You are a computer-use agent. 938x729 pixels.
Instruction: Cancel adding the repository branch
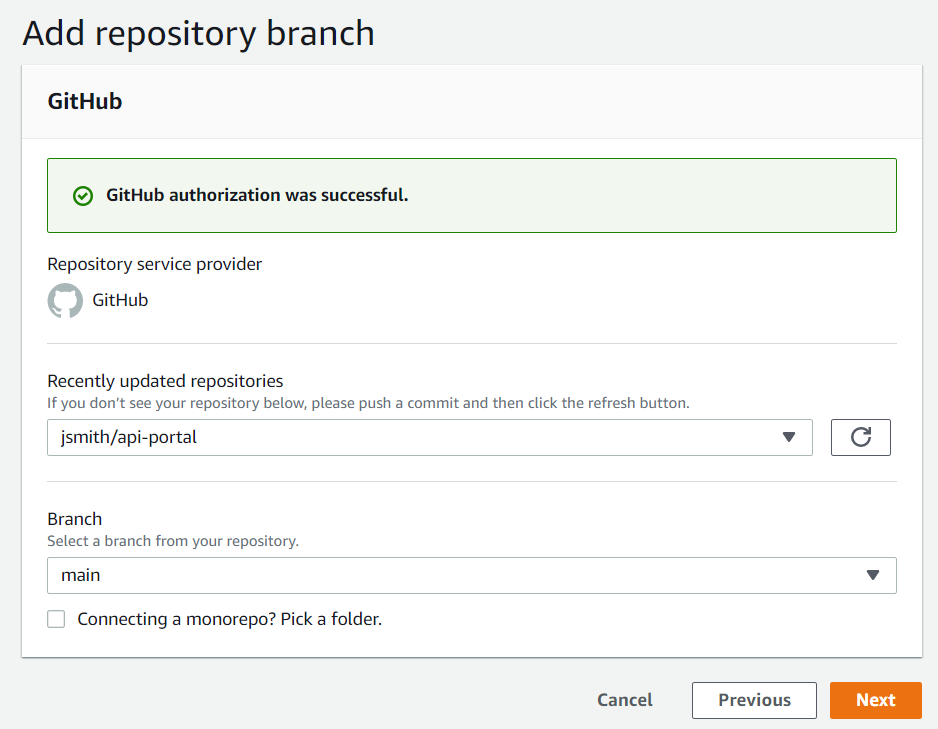tap(625, 700)
